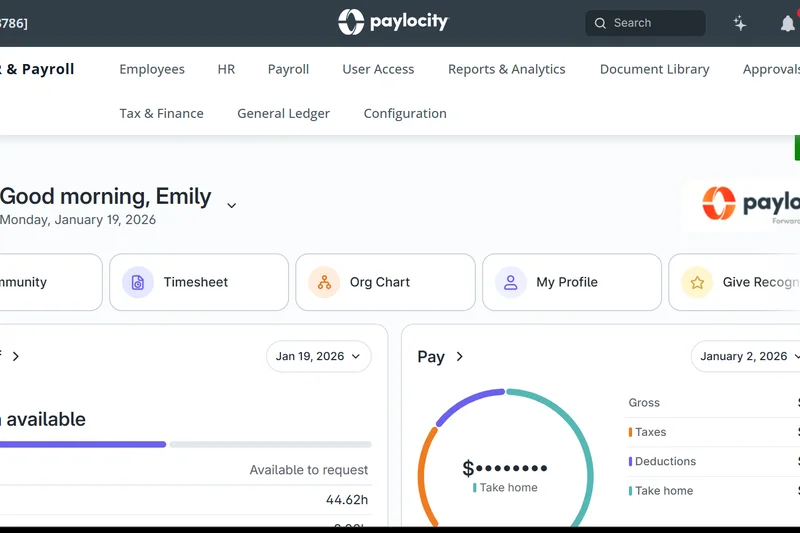The image size is (800, 533).
Task: Open the January 2, 2026 pay date dropdown
Action: pyautogui.click(x=746, y=356)
